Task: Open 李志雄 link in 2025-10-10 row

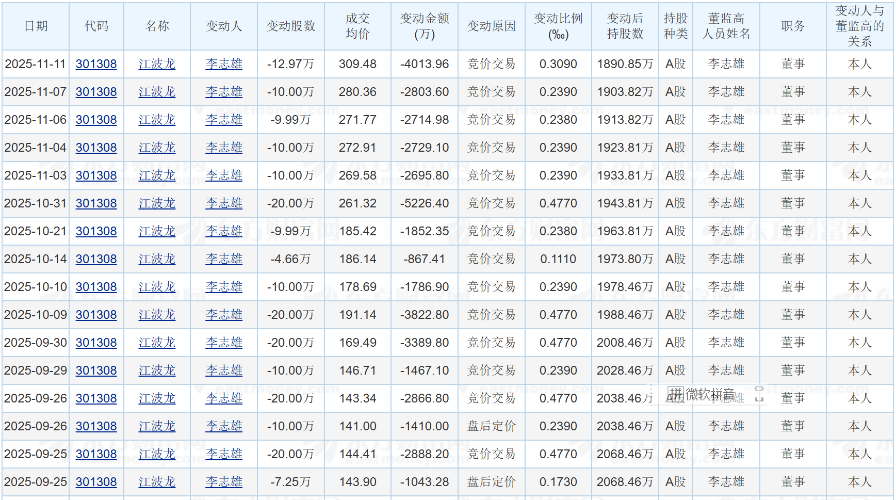Action: coord(224,287)
